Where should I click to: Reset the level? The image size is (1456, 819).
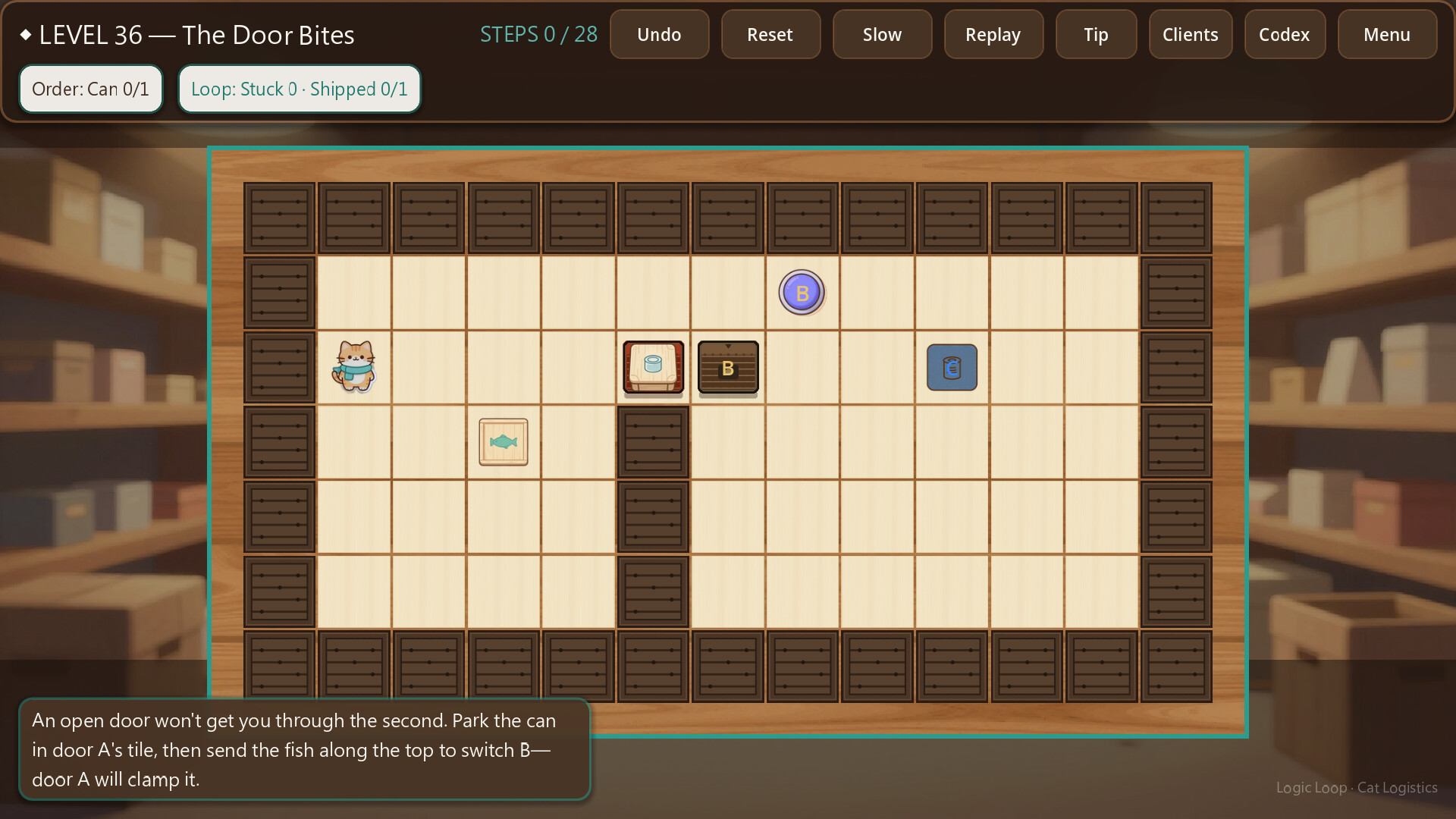pyautogui.click(x=770, y=34)
